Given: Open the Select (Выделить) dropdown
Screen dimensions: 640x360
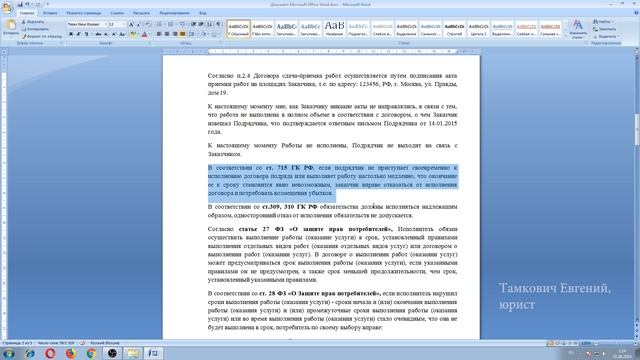Looking at the screenshot, I should (606, 36).
